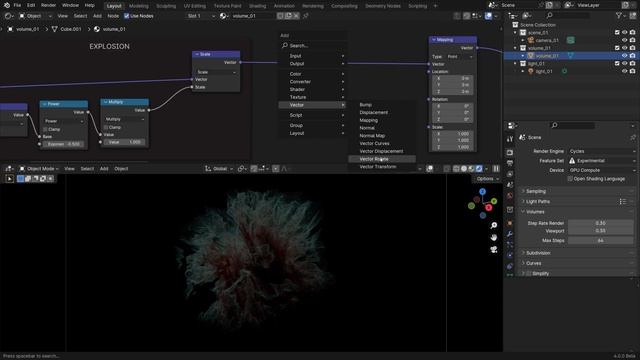Adjust the Step Rate Render value field

(x=600, y=223)
